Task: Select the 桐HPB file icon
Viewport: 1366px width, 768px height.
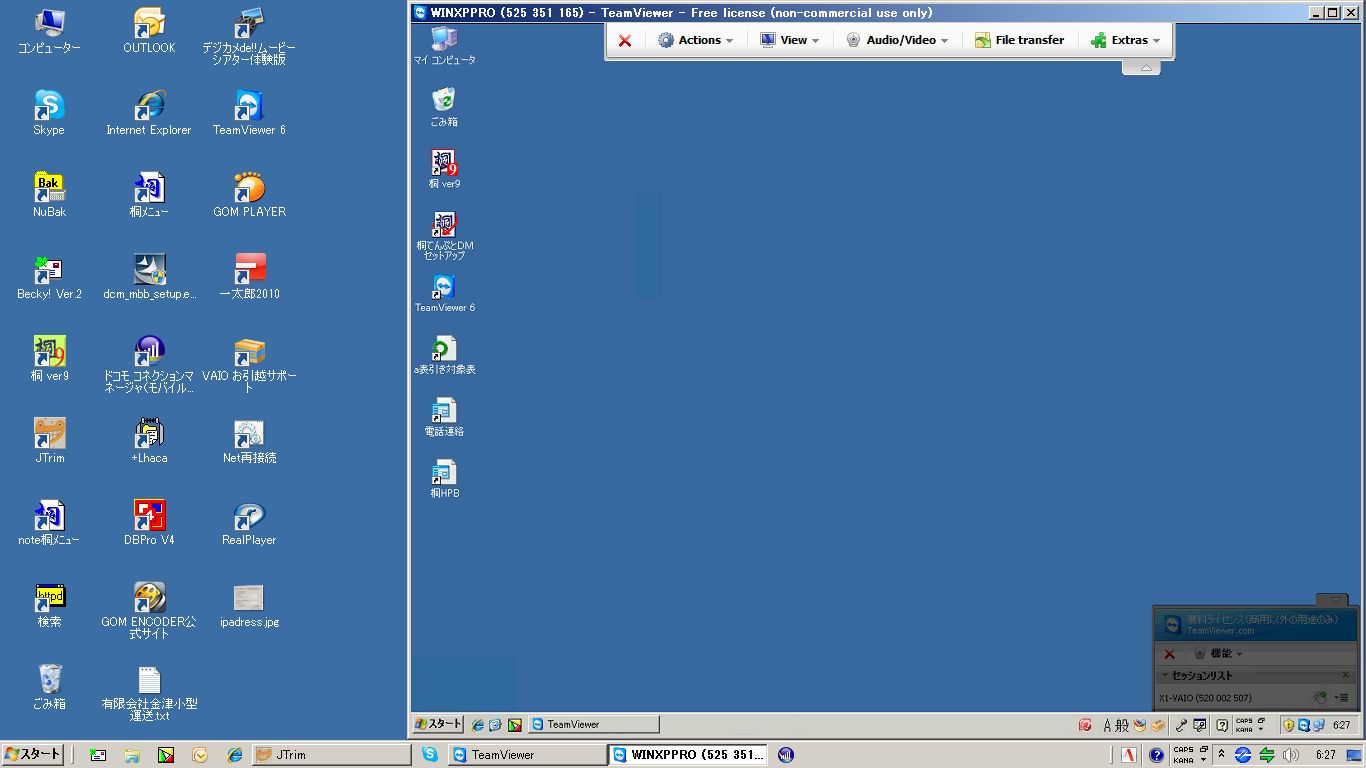Action: [x=444, y=479]
